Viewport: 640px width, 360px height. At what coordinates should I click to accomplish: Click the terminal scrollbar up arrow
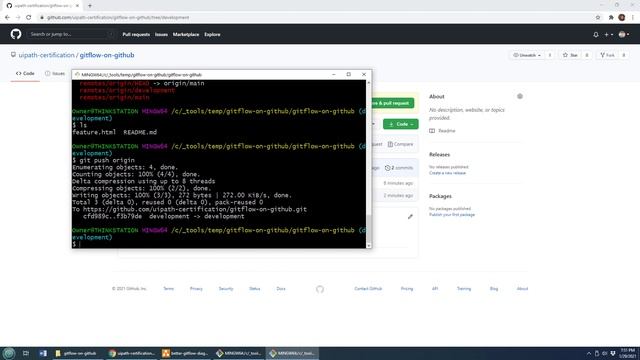[369, 82]
